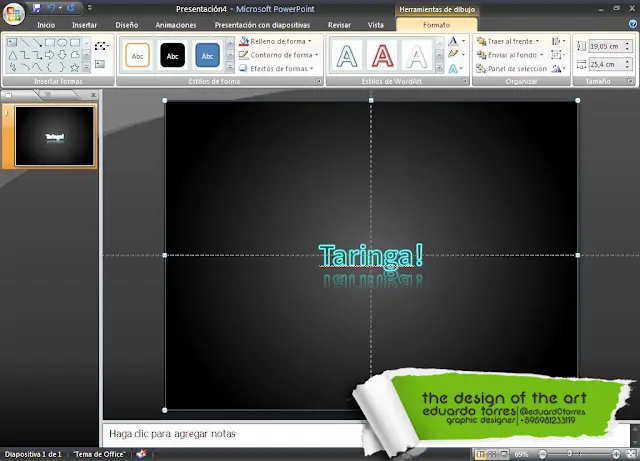
Task: Save the presentation from the quick access toolbar
Action: 37,8
